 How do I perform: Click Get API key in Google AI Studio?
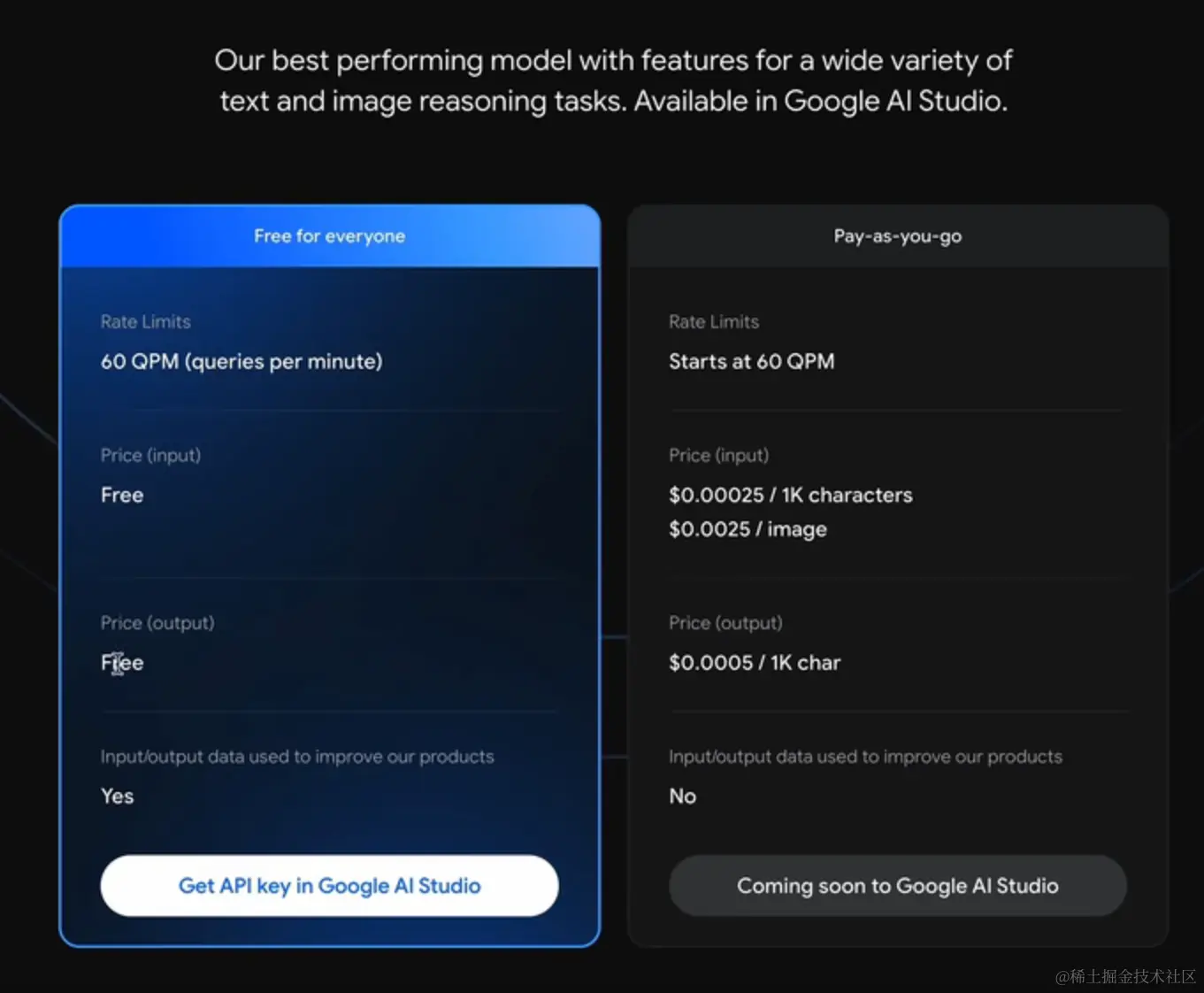[329, 886]
